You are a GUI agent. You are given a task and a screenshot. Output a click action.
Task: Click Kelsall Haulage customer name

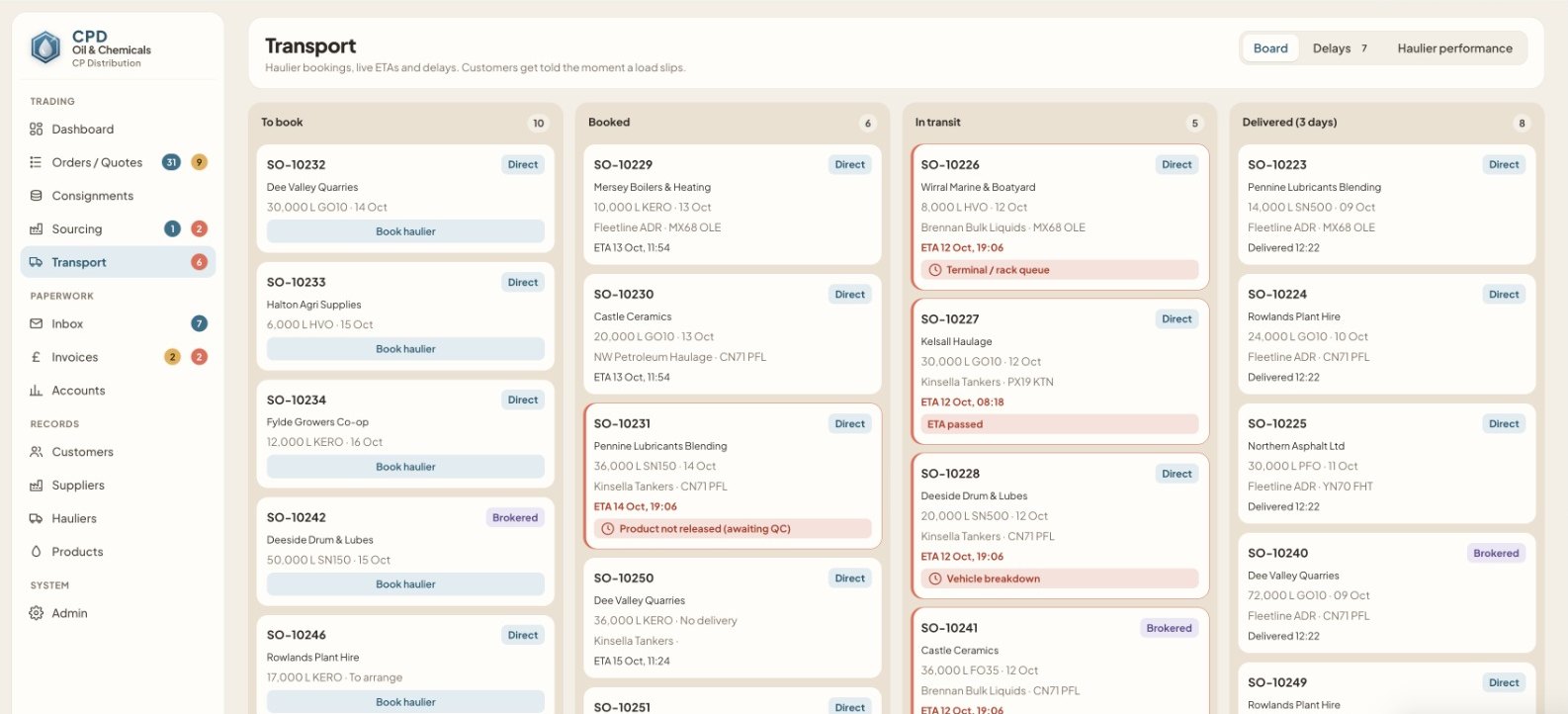pyautogui.click(x=956, y=341)
